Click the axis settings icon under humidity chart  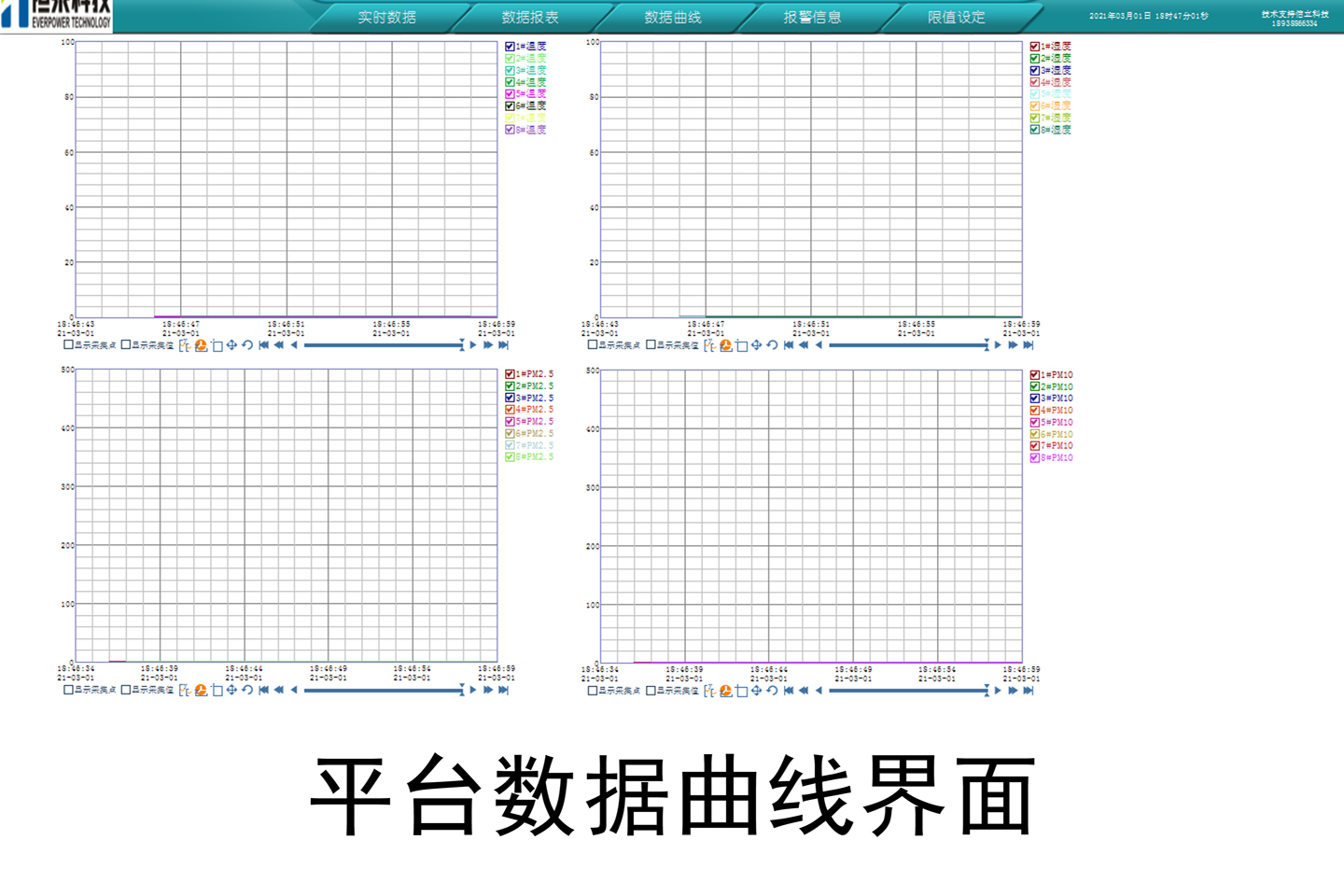click(x=709, y=345)
